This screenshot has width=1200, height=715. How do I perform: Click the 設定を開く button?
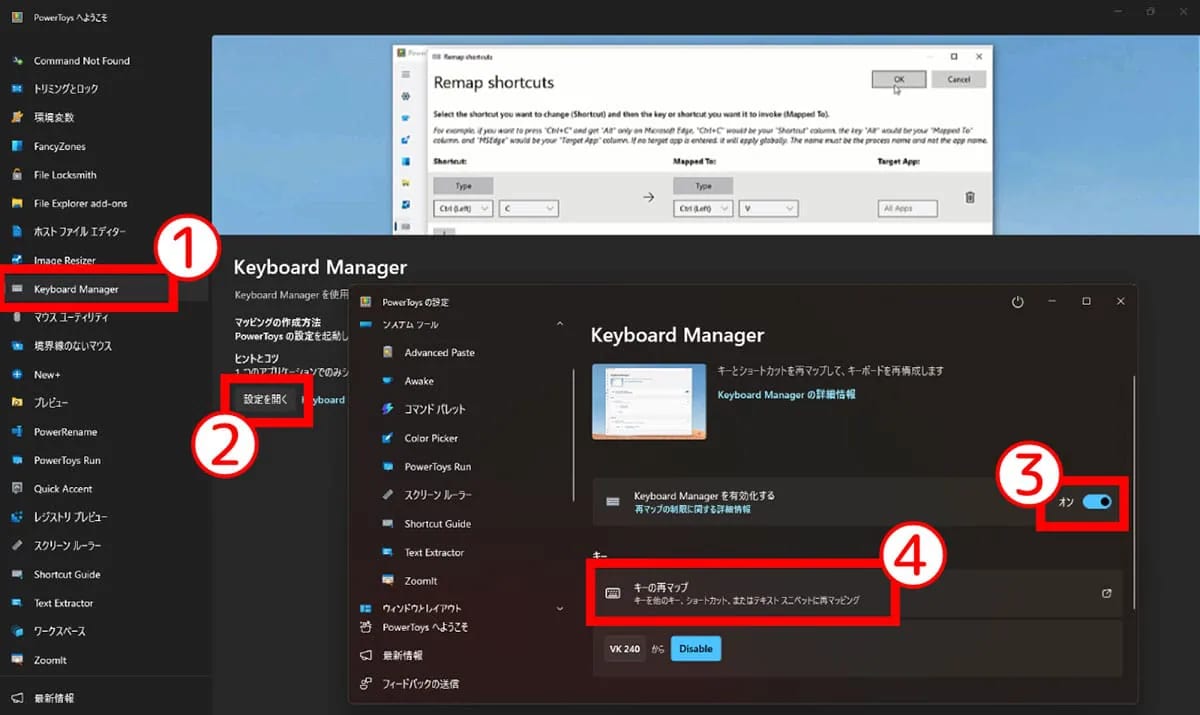pyautogui.click(x=265, y=399)
